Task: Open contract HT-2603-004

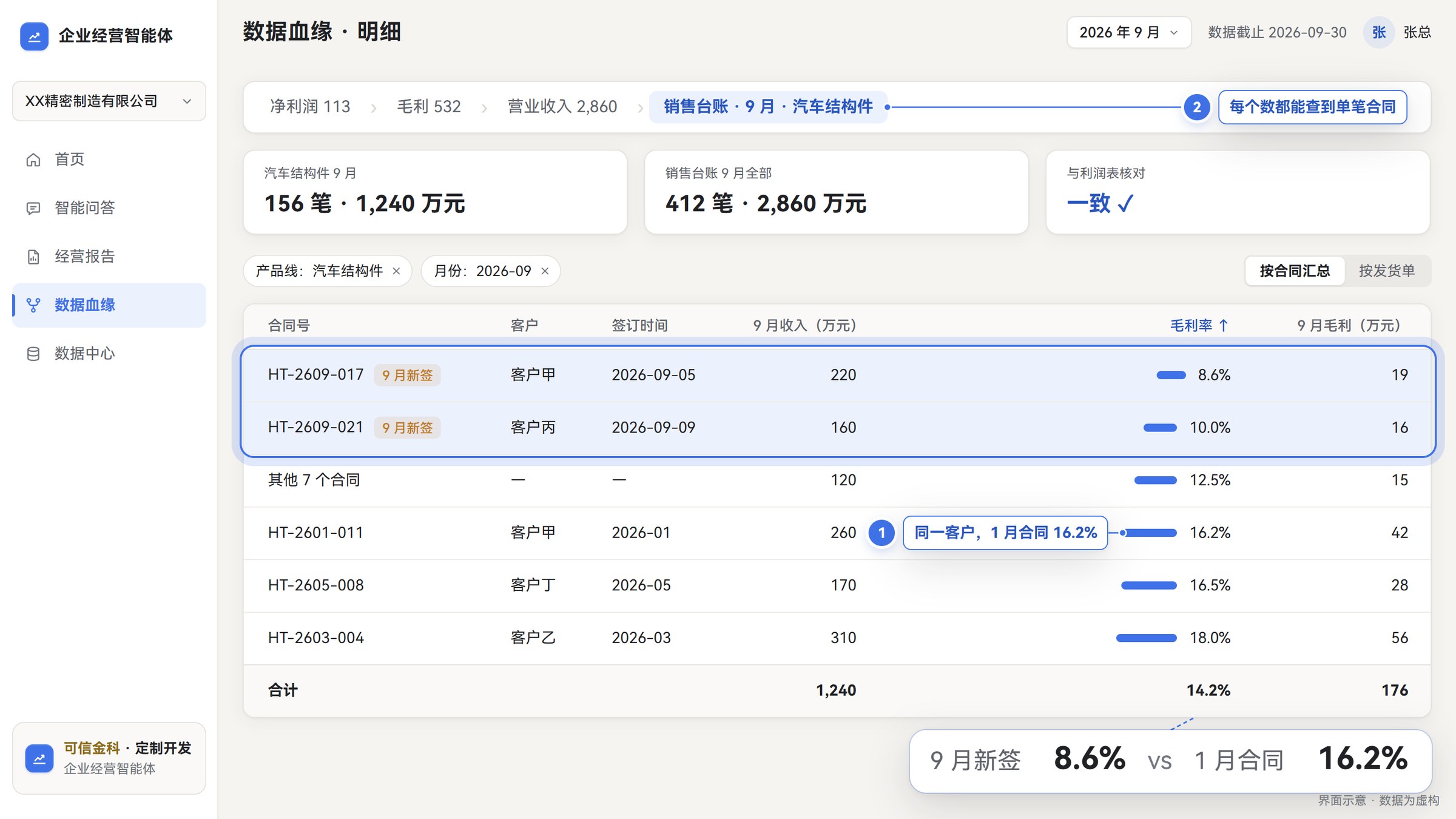Action: pyautogui.click(x=316, y=638)
